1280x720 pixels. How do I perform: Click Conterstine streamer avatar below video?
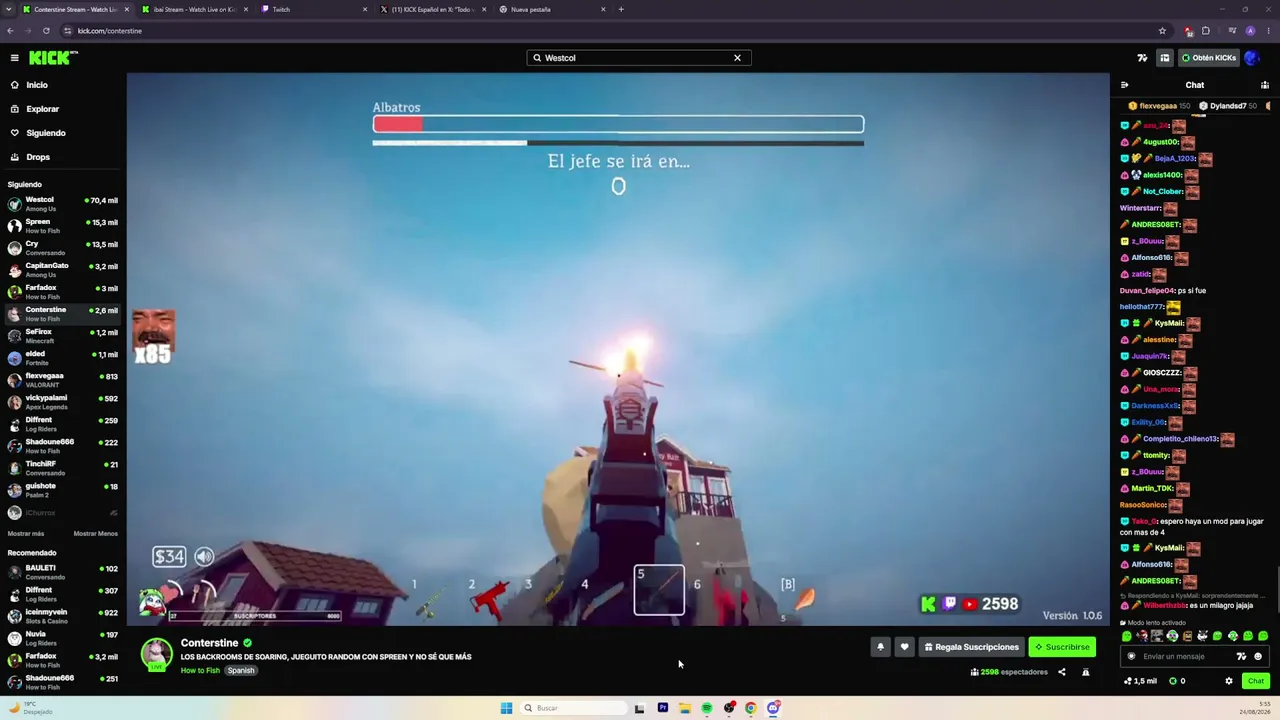click(156, 654)
